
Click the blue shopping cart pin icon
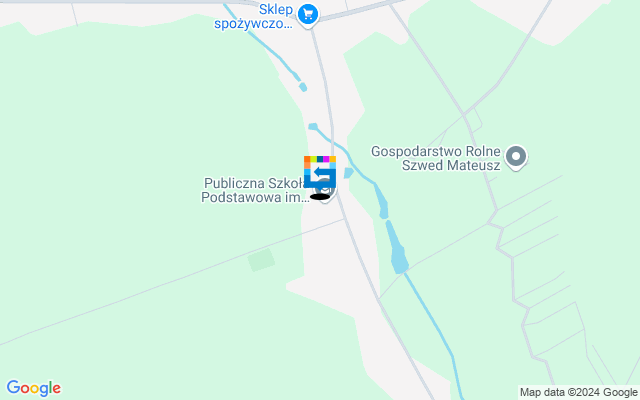point(308,16)
